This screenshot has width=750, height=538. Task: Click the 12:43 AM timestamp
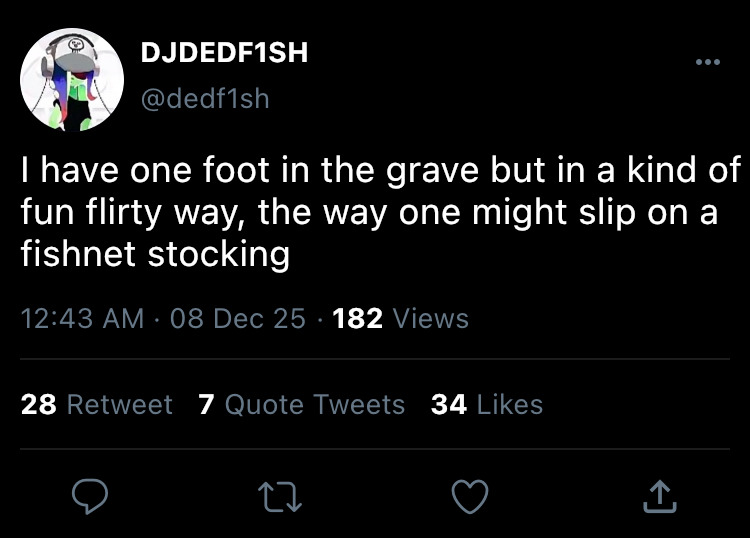82,318
